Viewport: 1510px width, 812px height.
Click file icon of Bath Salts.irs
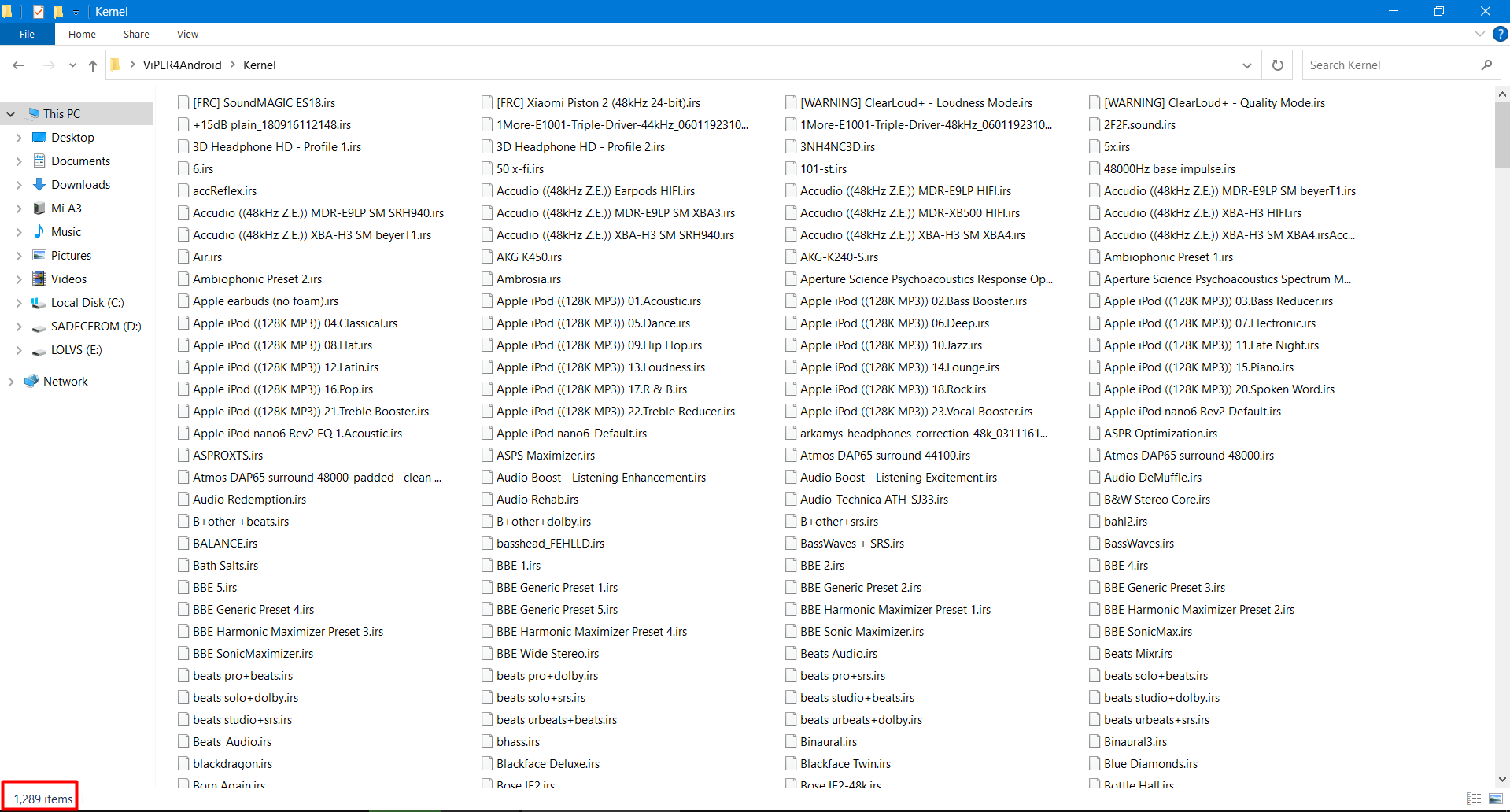coord(183,565)
